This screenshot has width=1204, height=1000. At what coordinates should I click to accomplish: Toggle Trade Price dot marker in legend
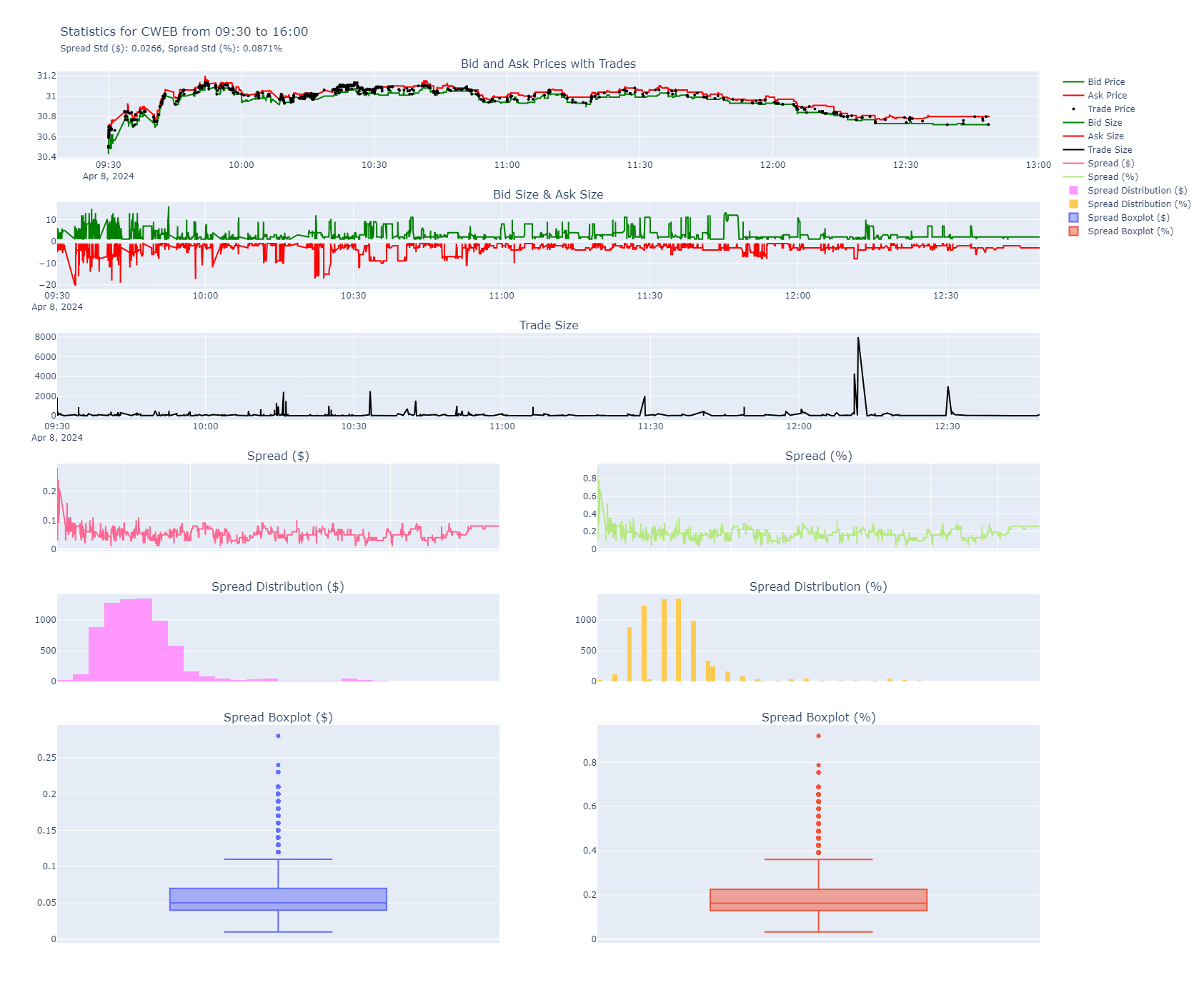1073,109
